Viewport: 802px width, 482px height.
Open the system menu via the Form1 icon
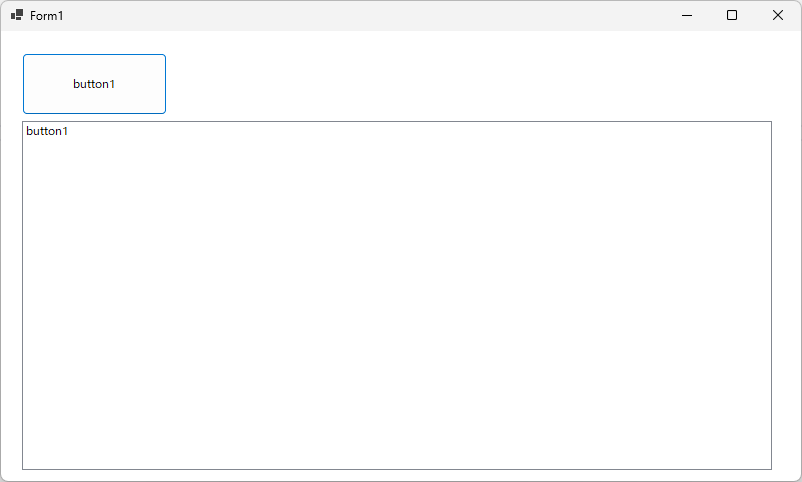point(17,15)
